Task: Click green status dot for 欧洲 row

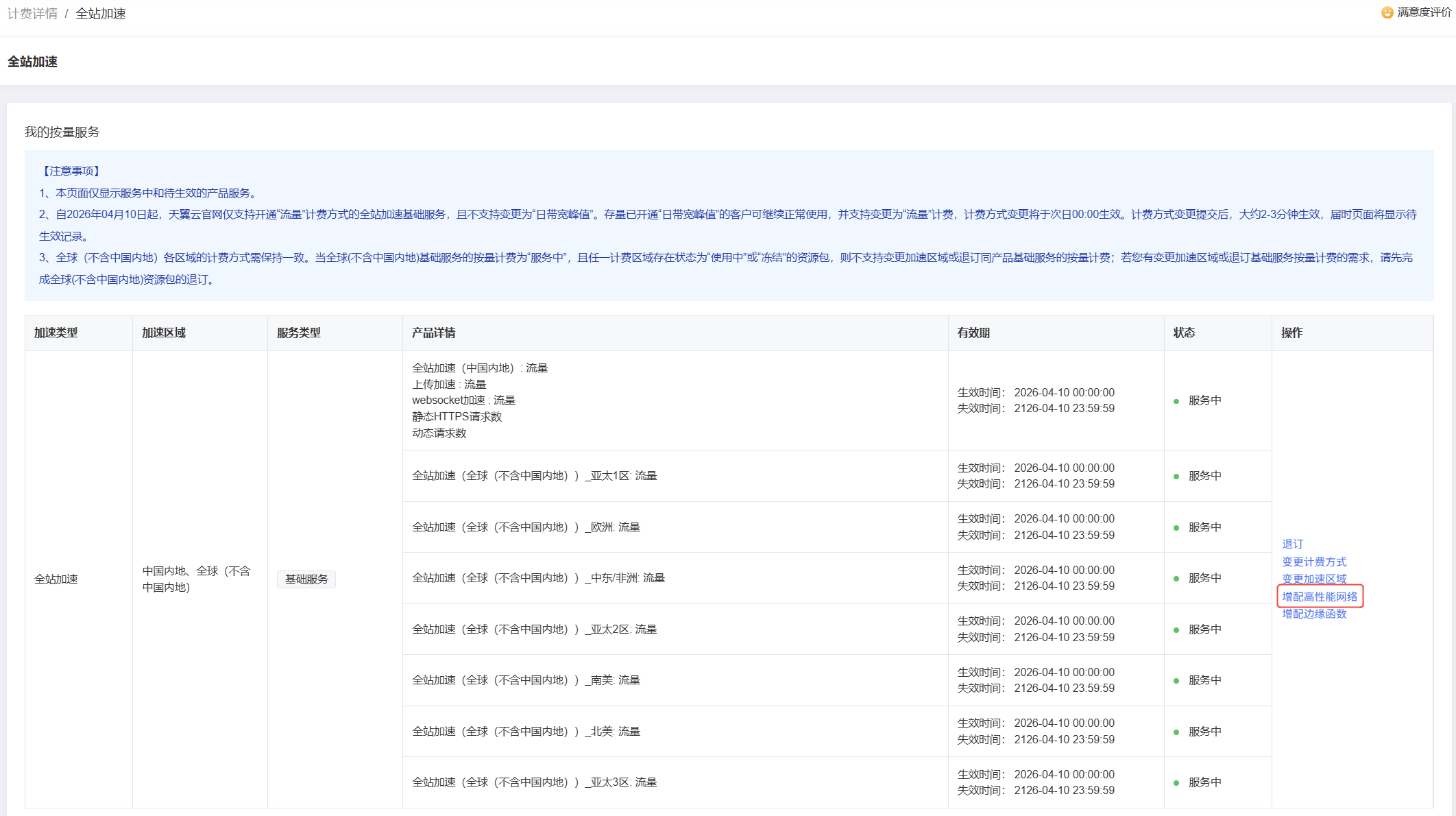Action: (1176, 528)
